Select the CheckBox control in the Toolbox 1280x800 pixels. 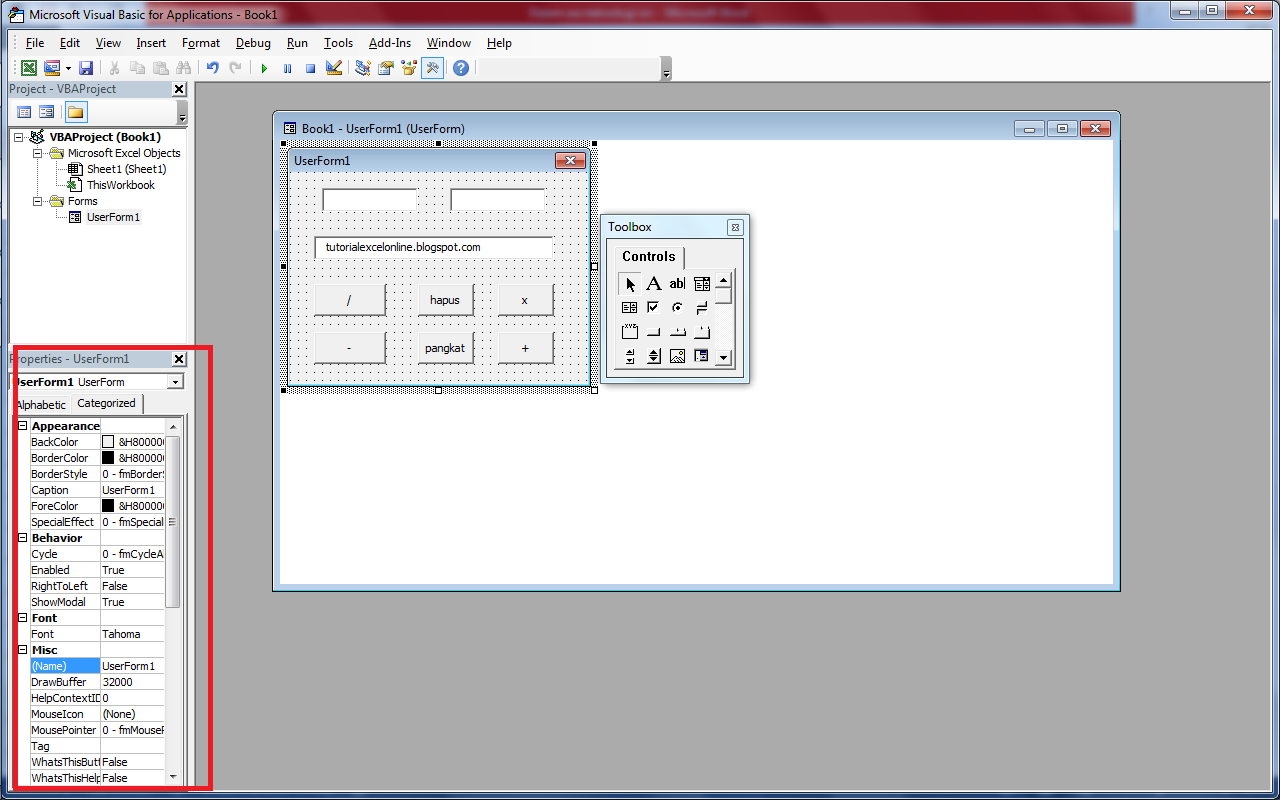click(x=653, y=307)
